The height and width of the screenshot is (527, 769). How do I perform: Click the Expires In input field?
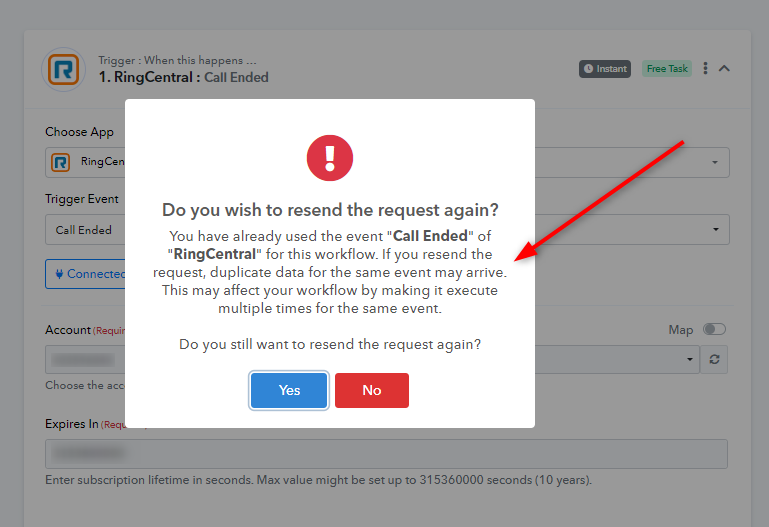(x=386, y=454)
